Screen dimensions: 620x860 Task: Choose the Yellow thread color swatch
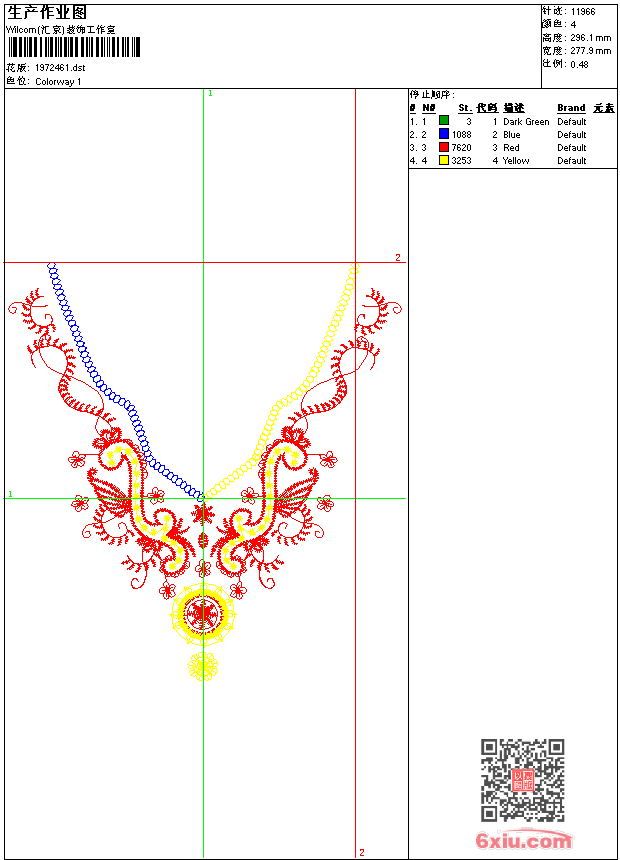(x=443, y=160)
